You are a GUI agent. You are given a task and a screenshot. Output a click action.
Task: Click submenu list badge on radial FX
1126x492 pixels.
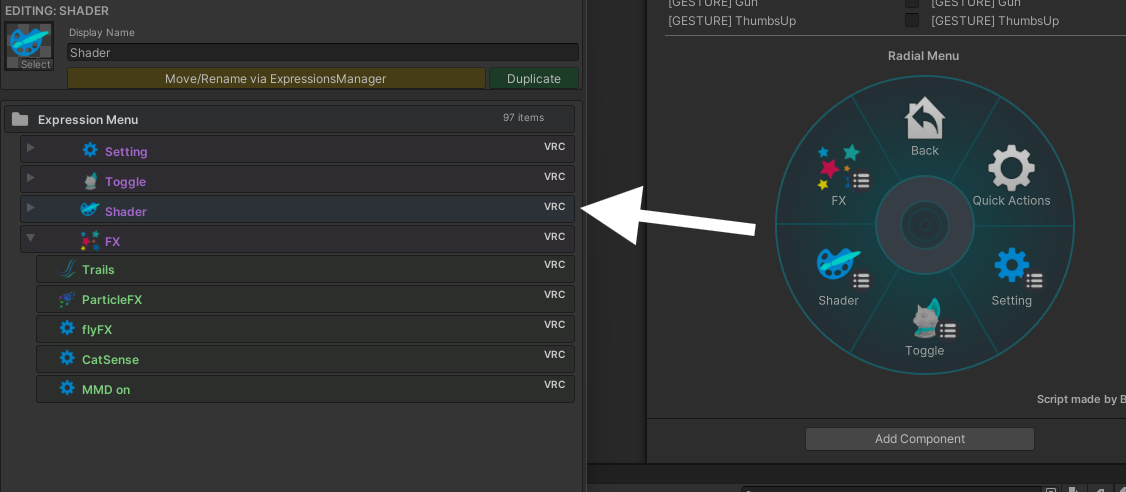click(x=861, y=180)
